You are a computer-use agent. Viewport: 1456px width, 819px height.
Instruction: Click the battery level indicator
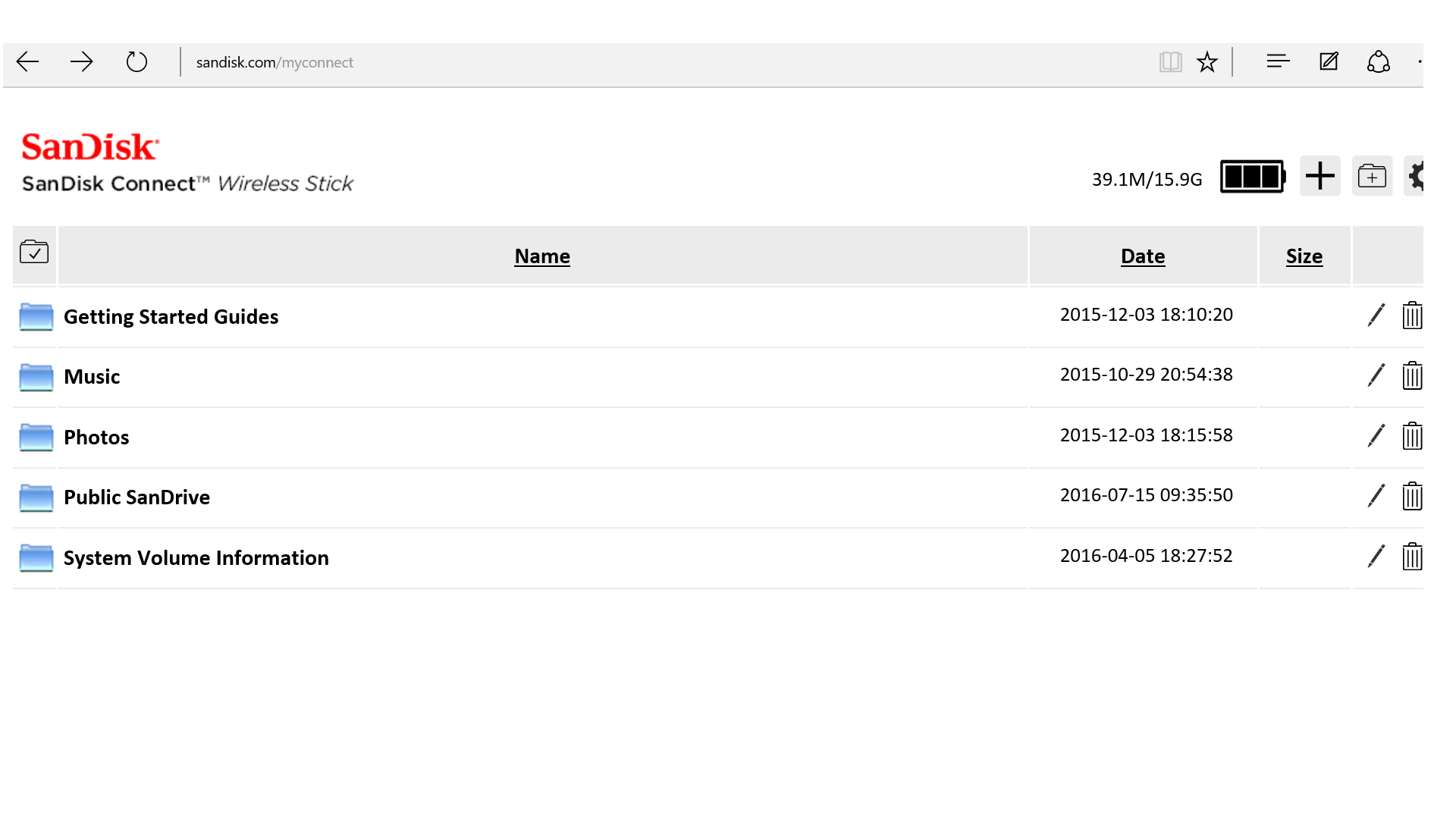click(1252, 177)
